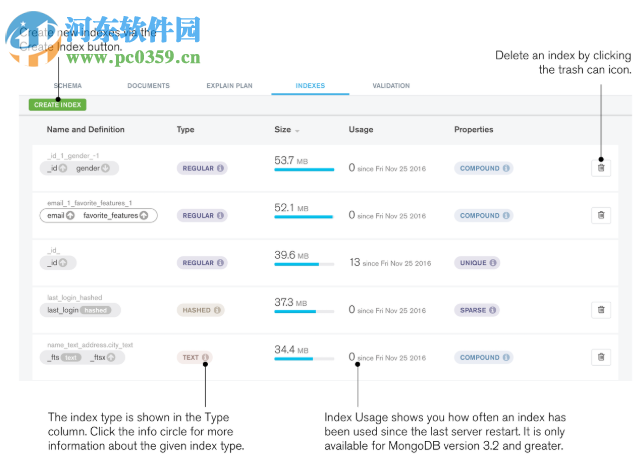
Task: Open info circle on TEXT type badge
Action: tap(205, 357)
